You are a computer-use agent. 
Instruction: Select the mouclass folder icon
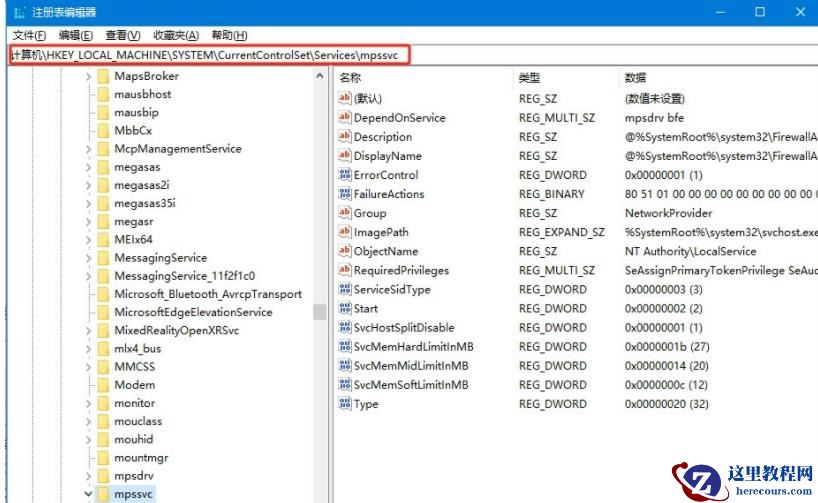point(103,421)
